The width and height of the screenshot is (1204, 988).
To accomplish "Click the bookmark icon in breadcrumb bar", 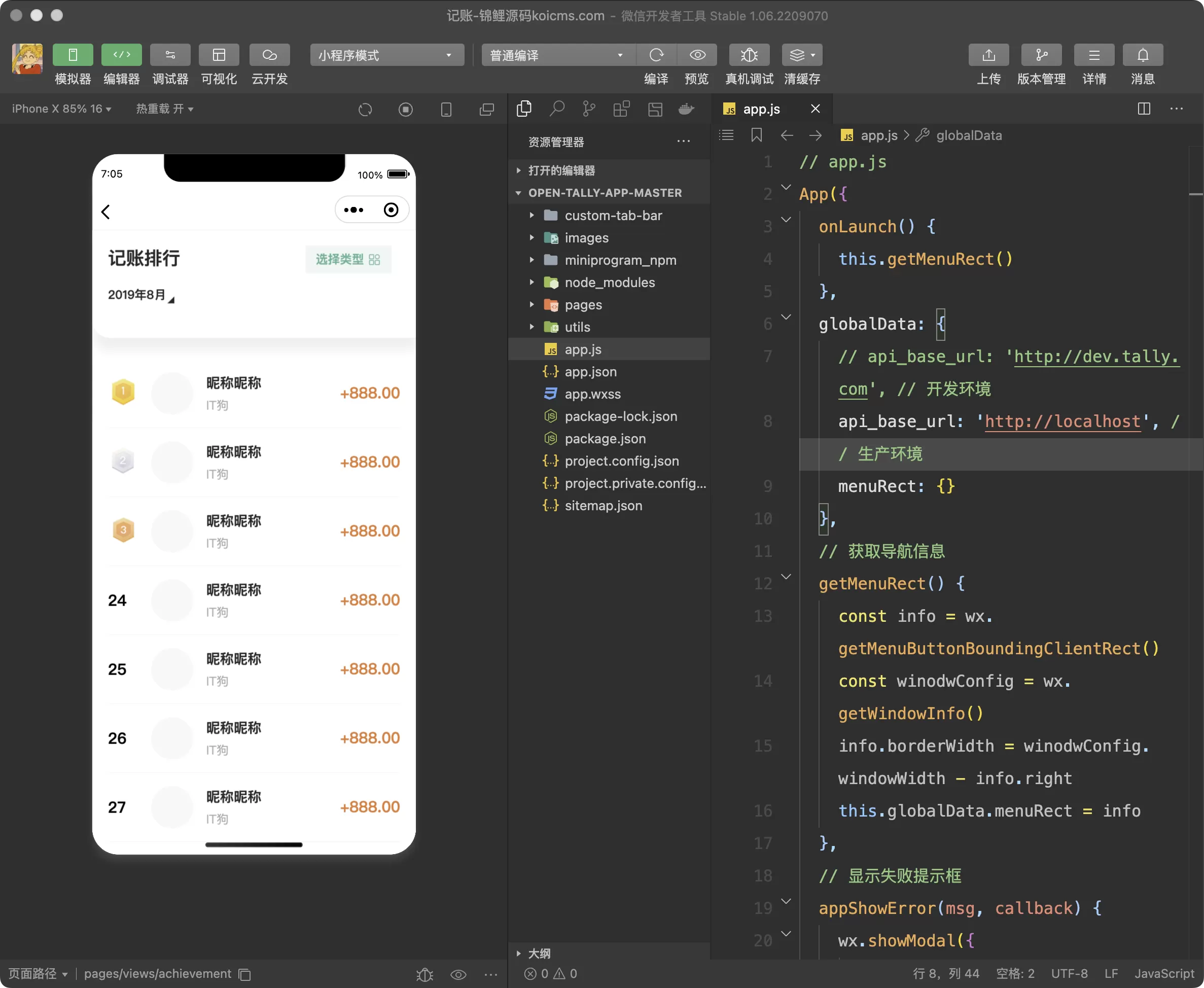I will coord(756,135).
